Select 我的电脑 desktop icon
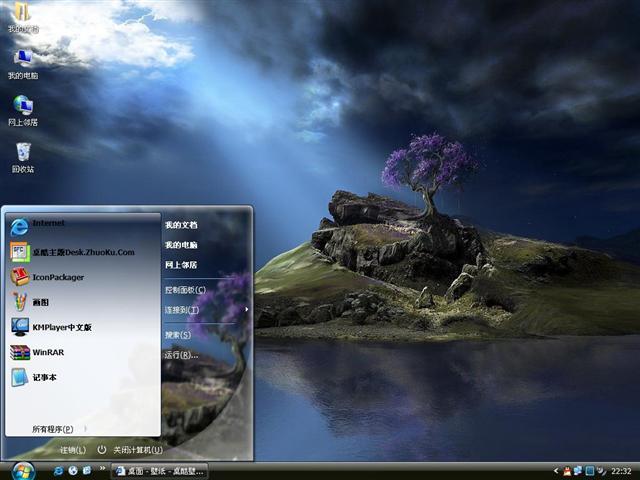640x480 pixels. [23, 64]
